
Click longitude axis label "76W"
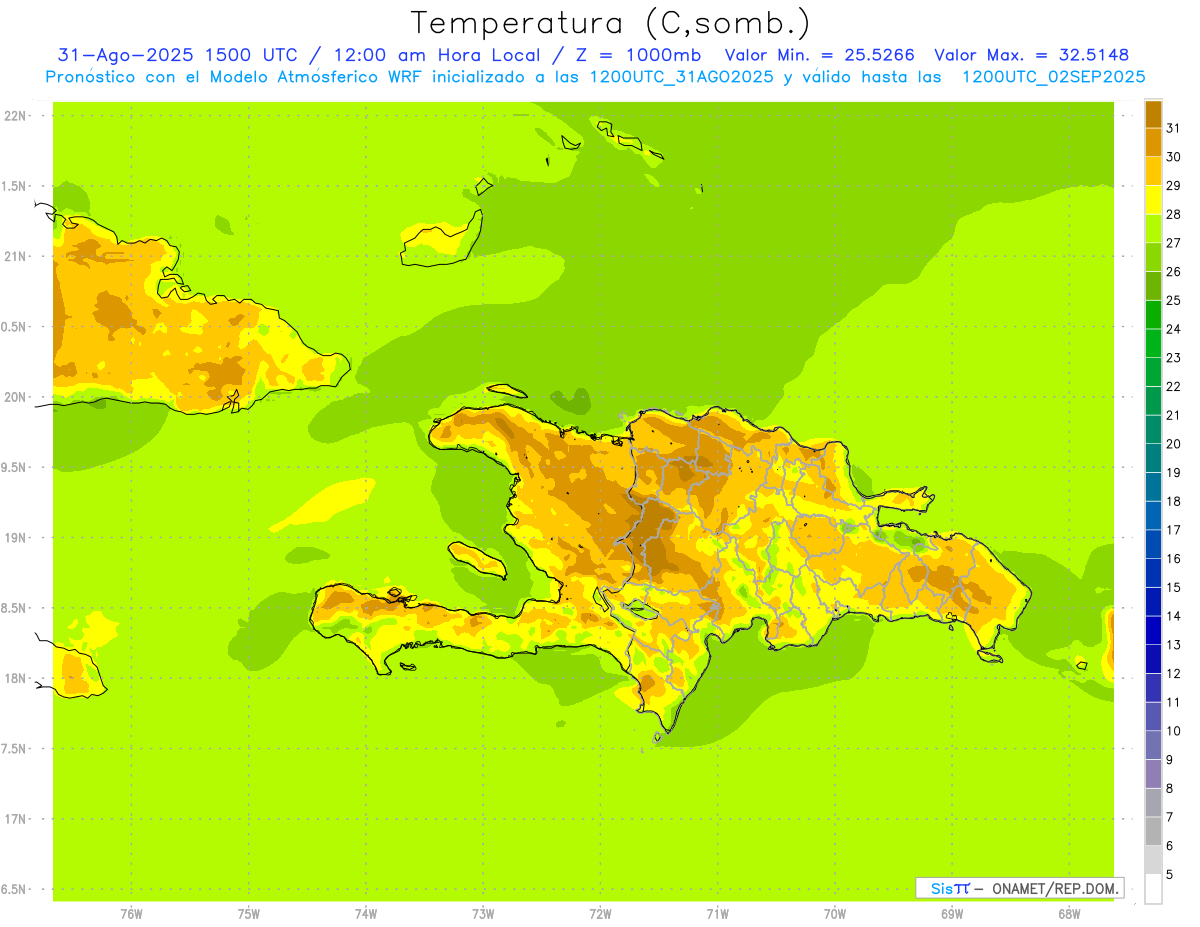[131, 914]
